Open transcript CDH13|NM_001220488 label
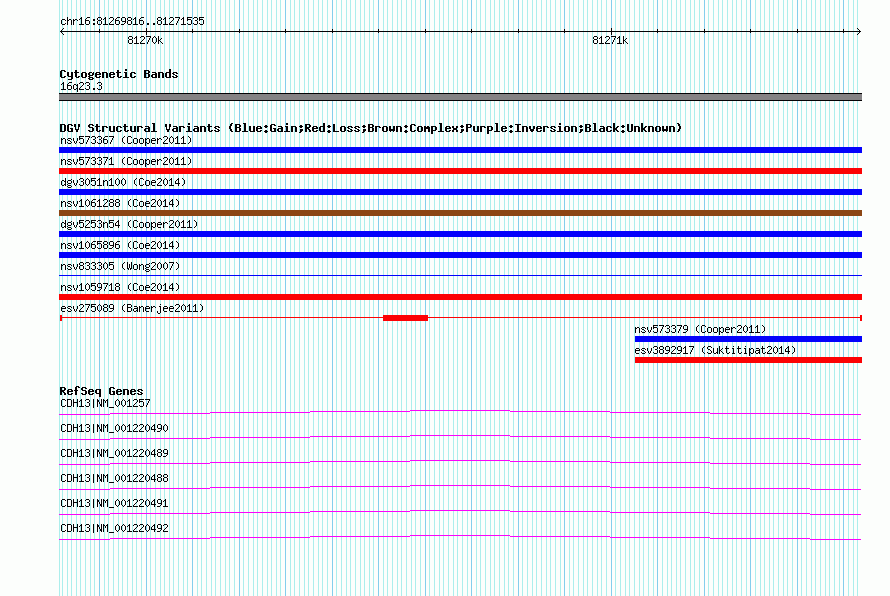Viewport: 890px width, 596px height. 114,479
